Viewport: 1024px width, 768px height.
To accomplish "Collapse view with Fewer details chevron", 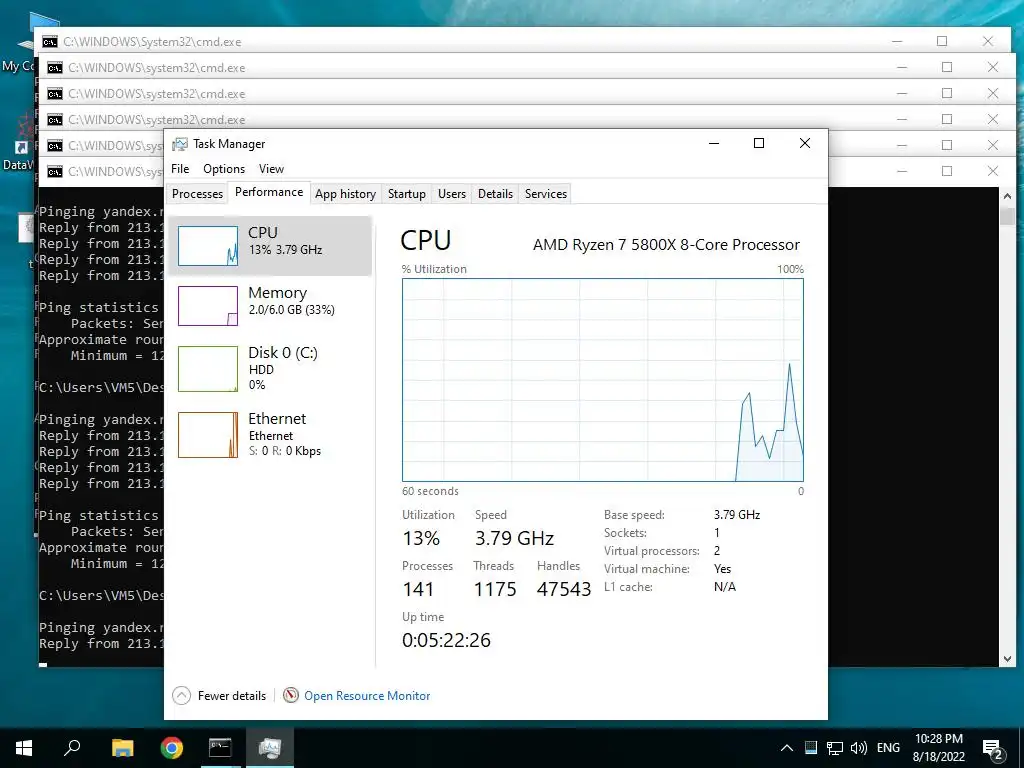I will point(182,696).
